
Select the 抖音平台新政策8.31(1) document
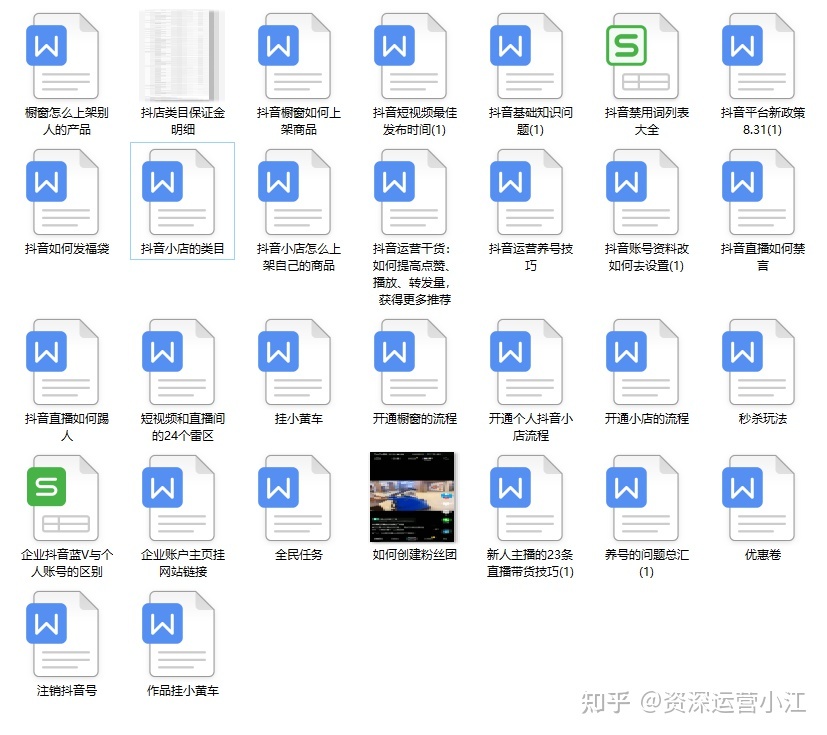(x=762, y=55)
